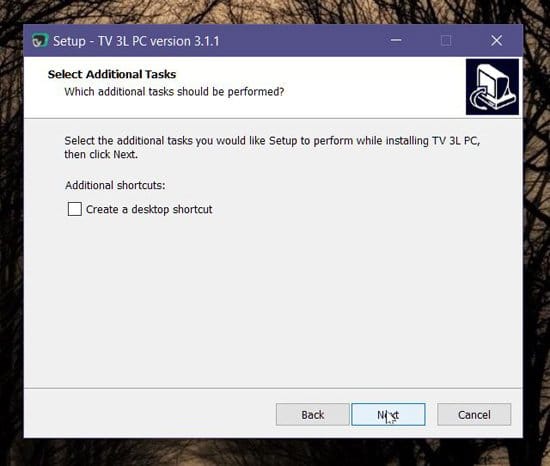Screen dimensions: 550x466
Task: Minimize the Setup window
Action: coord(396,40)
